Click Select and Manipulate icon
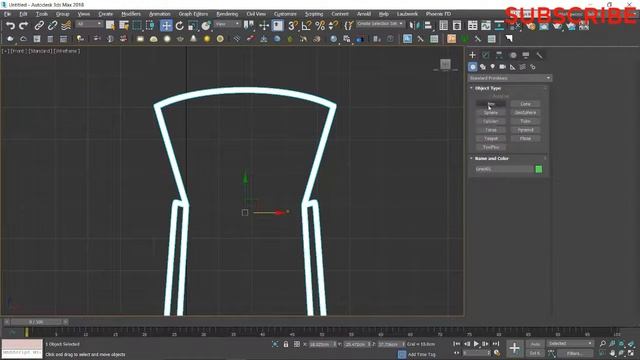The image size is (640, 360). 264,26
